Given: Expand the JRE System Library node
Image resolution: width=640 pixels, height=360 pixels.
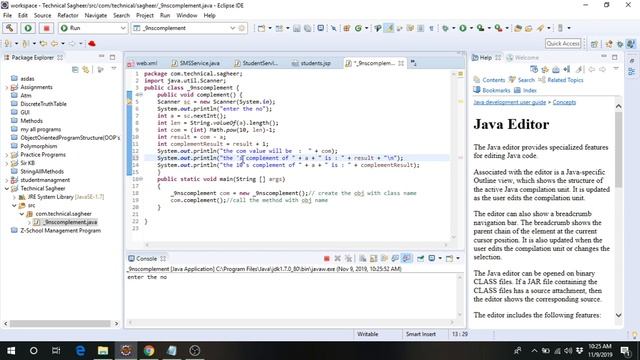Looking at the screenshot, I should 14,197.
